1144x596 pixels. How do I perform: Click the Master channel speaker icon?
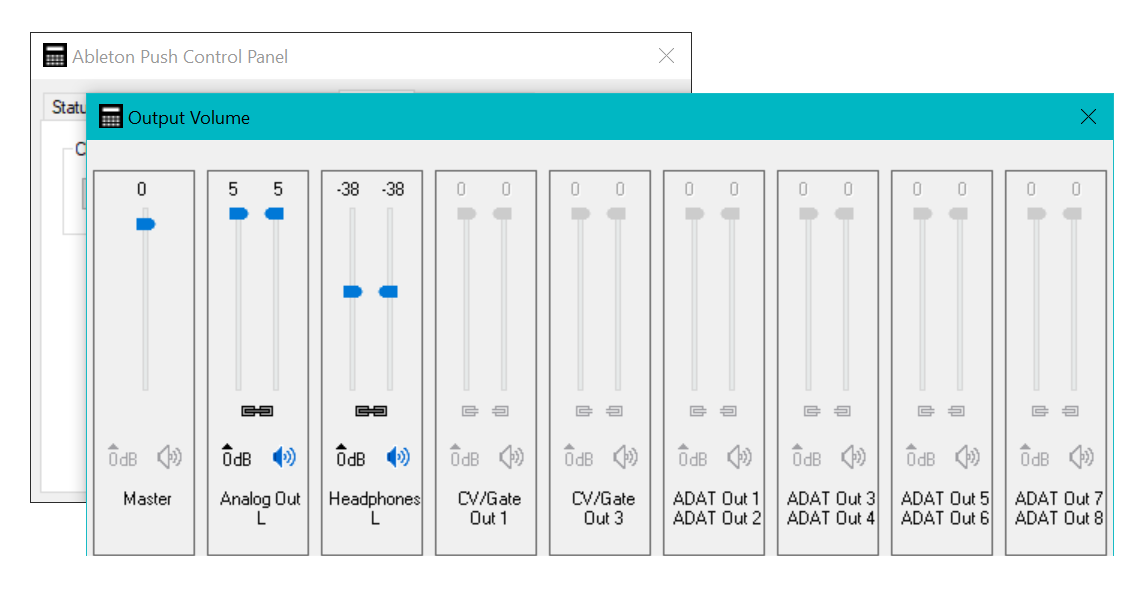[170, 457]
